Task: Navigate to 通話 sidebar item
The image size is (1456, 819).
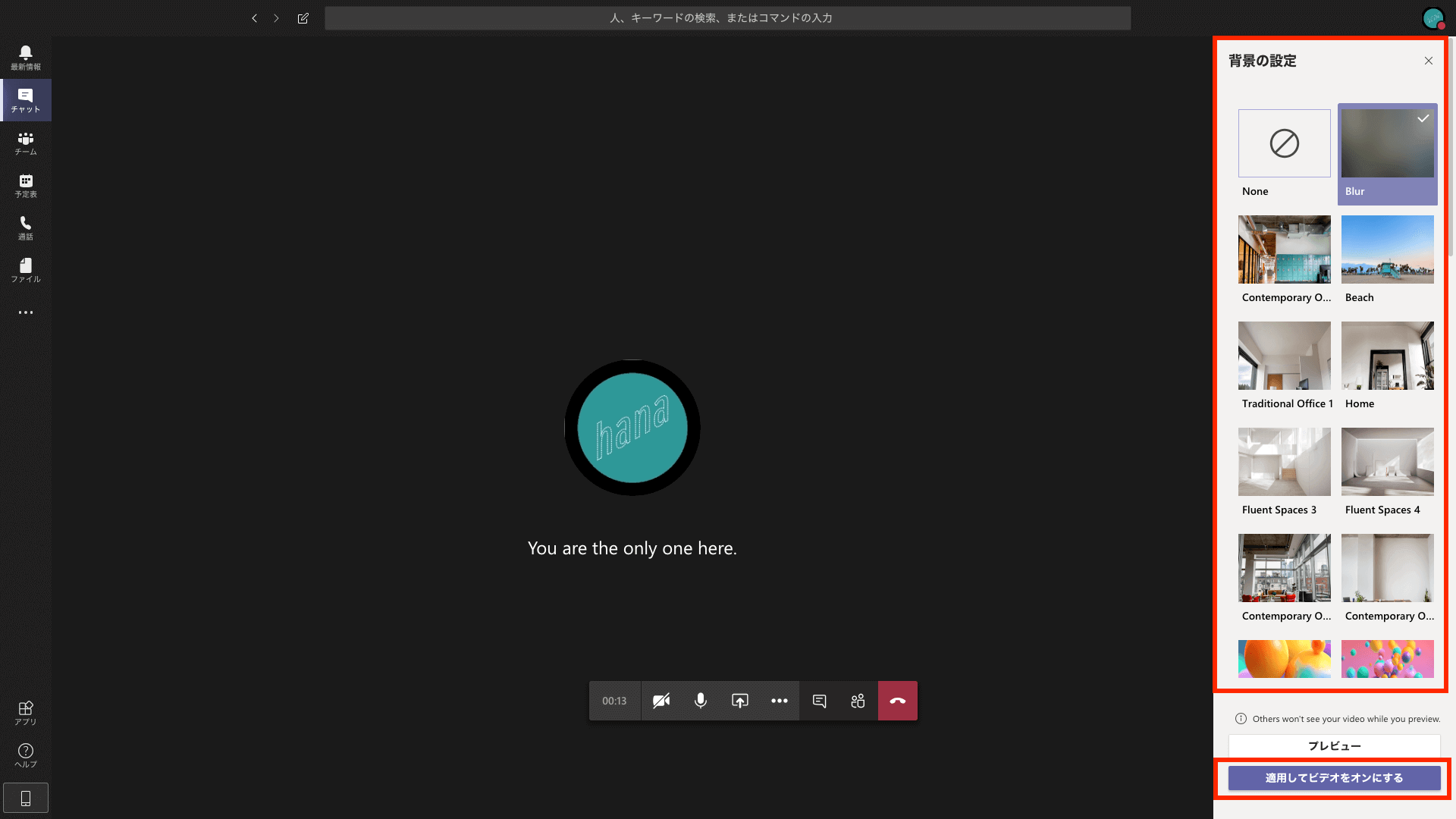Action: click(x=26, y=228)
